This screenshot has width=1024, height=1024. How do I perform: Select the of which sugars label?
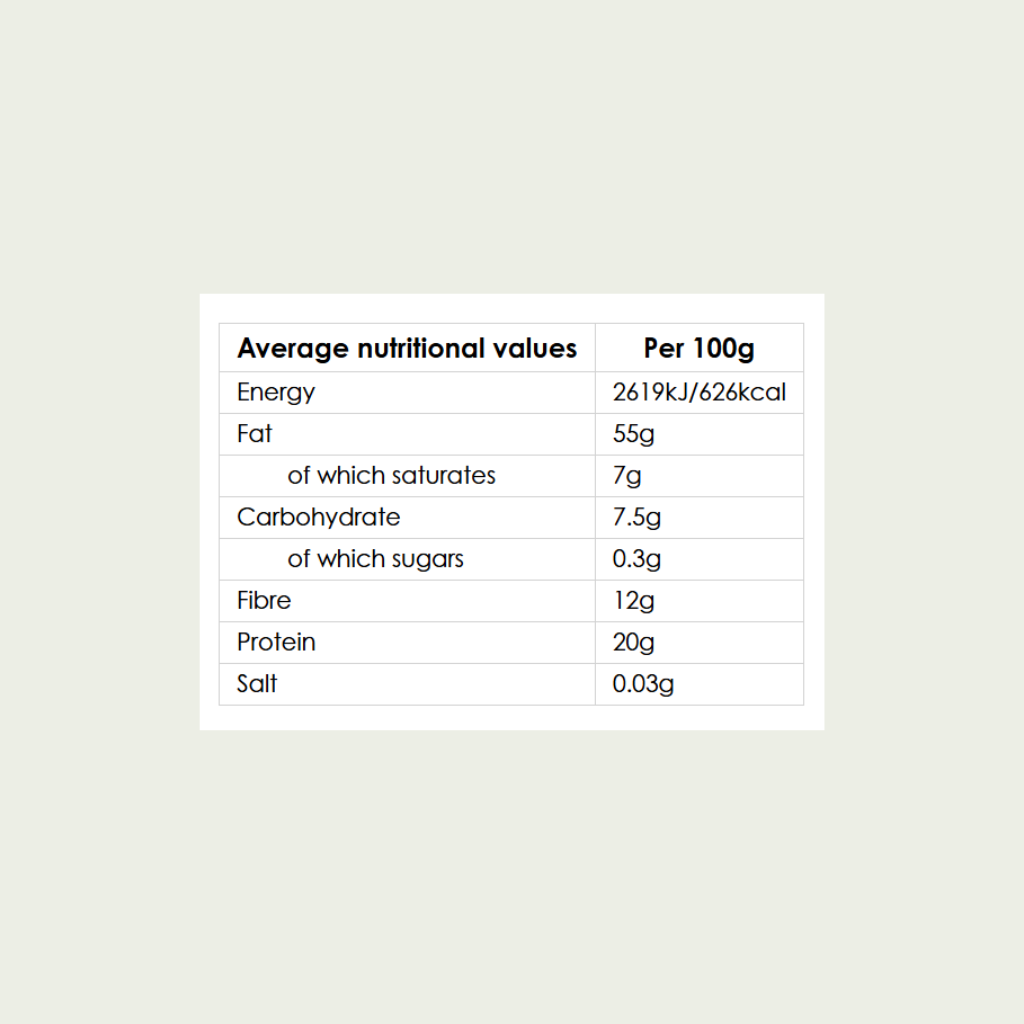point(375,560)
